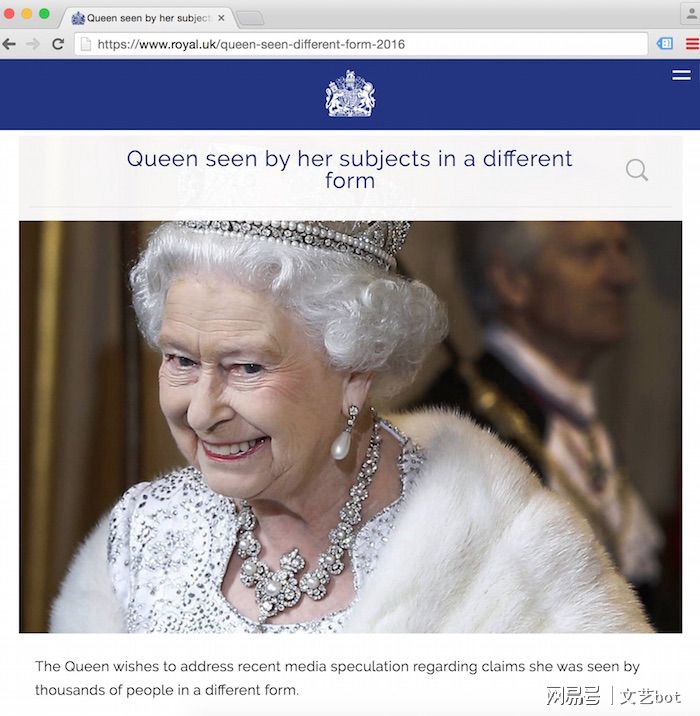Click the browser forward arrow

33,44
